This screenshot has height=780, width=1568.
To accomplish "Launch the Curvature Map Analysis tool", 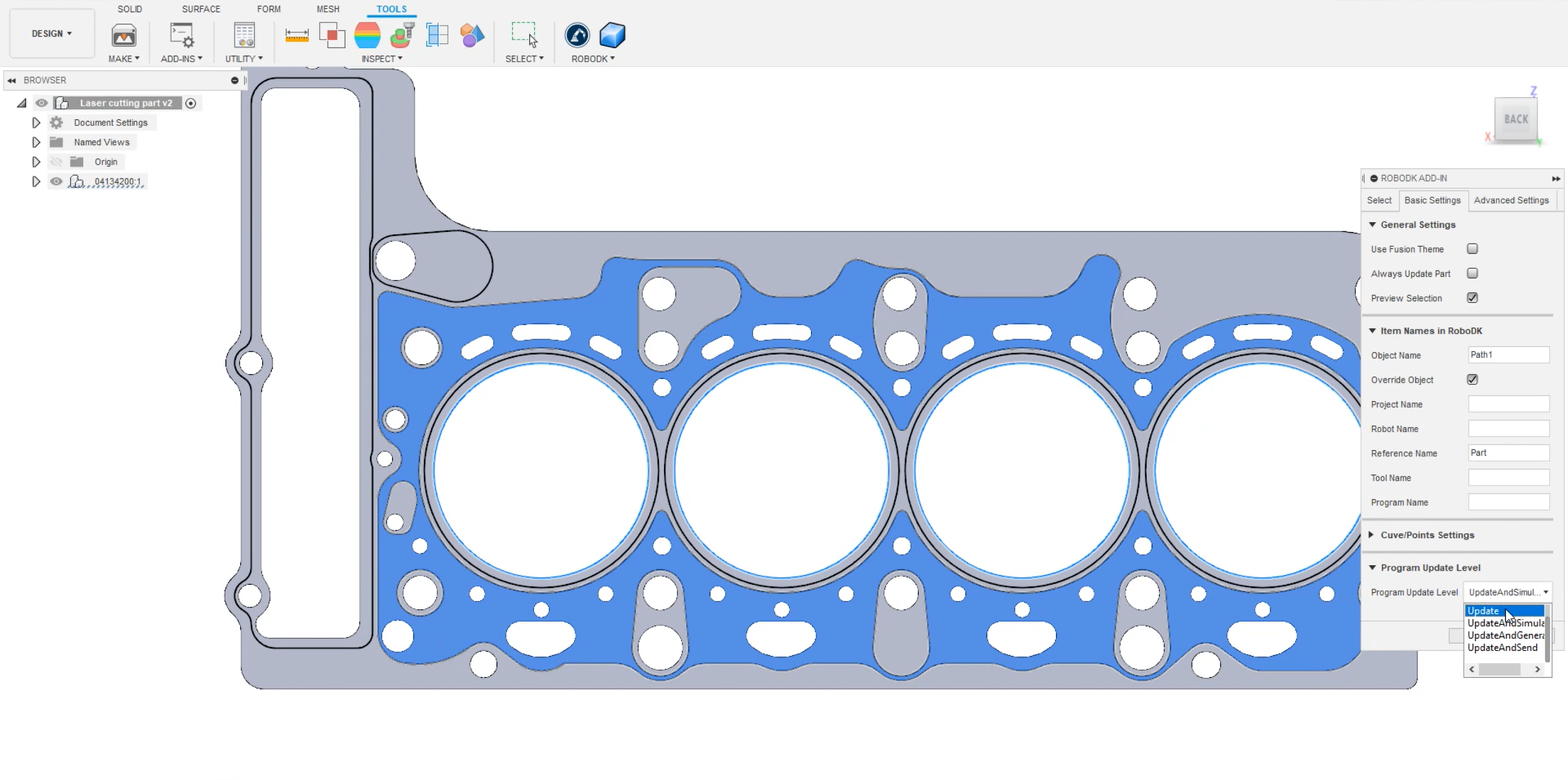I will pos(367,35).
